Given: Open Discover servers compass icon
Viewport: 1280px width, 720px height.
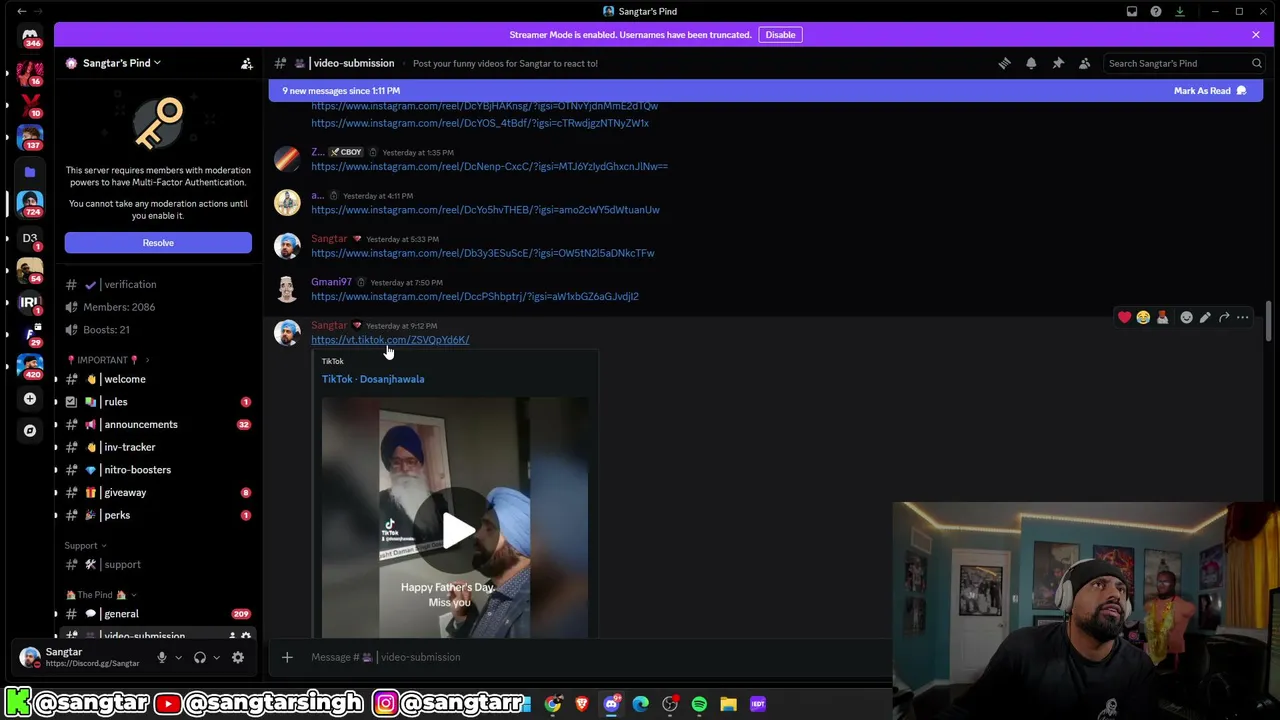Looking at the screenshot, I should coord(30,430).
